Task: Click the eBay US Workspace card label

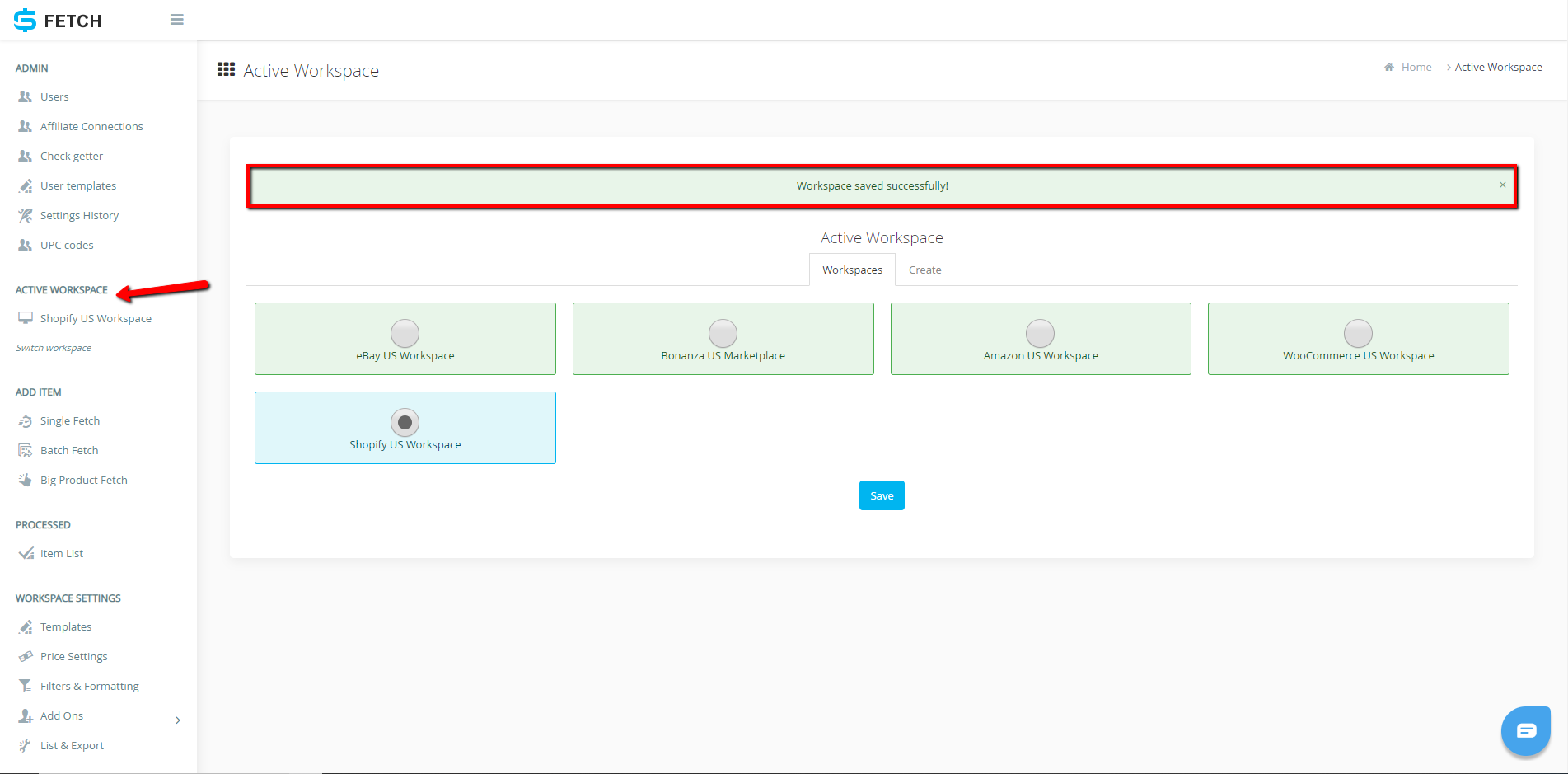Action: click(405, 355)
